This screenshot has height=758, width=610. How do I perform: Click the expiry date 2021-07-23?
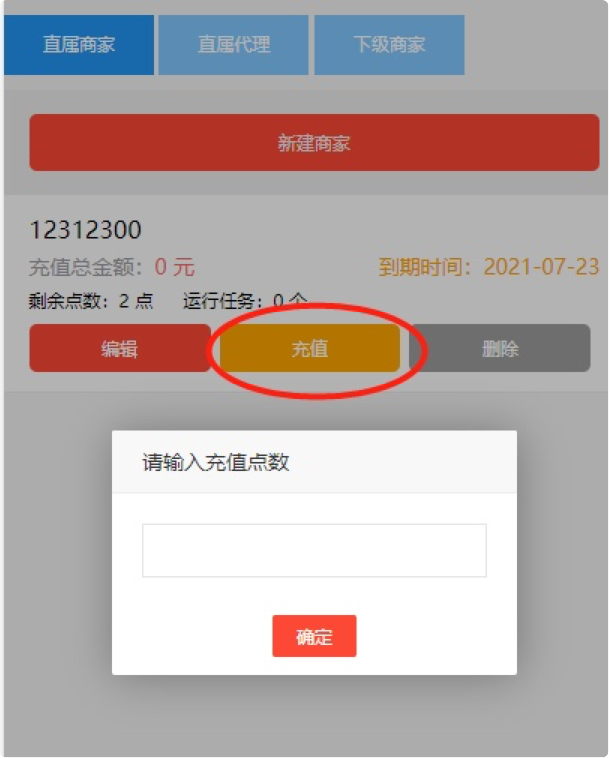(x=541, y=267)
